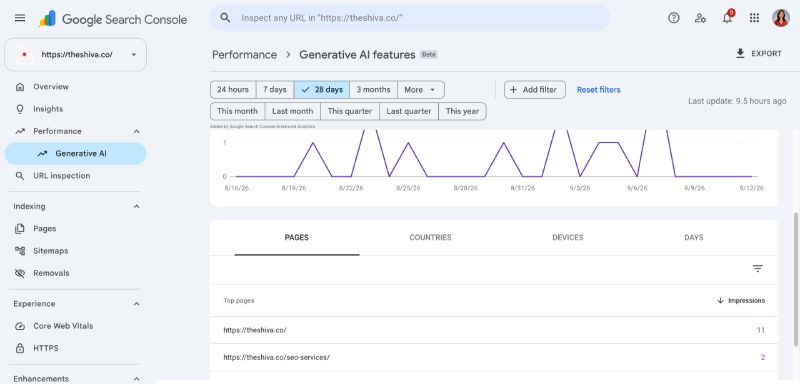
Task: Select the 7 days date range
Action: (x=275, y=90)
